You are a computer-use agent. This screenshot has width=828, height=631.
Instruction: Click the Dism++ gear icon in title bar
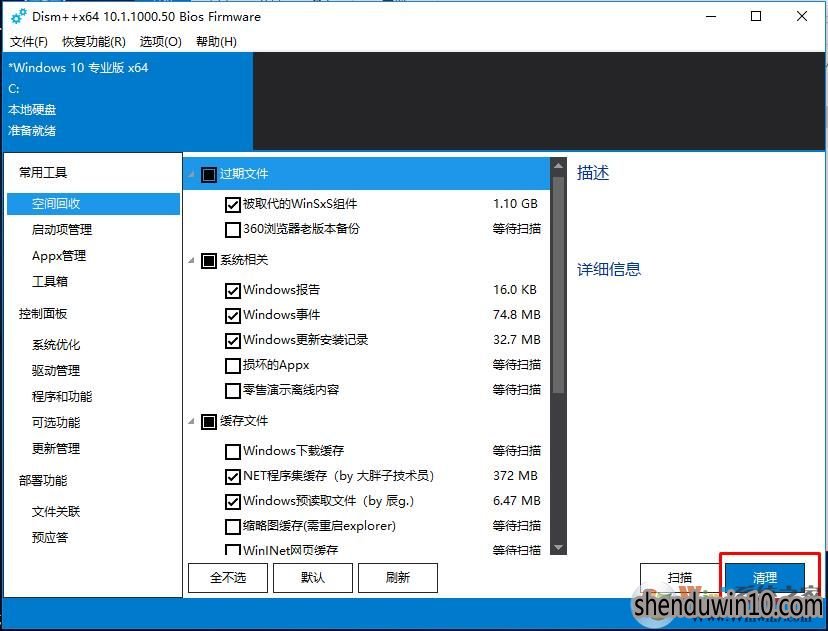pos(18,16)
